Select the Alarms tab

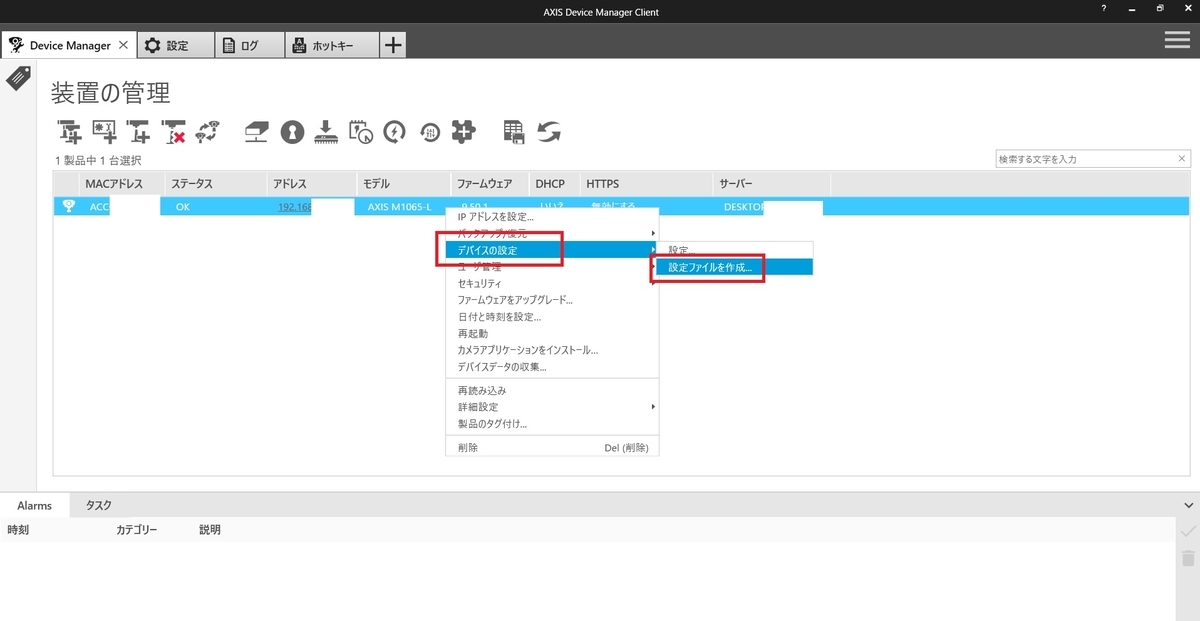[34, 506]
